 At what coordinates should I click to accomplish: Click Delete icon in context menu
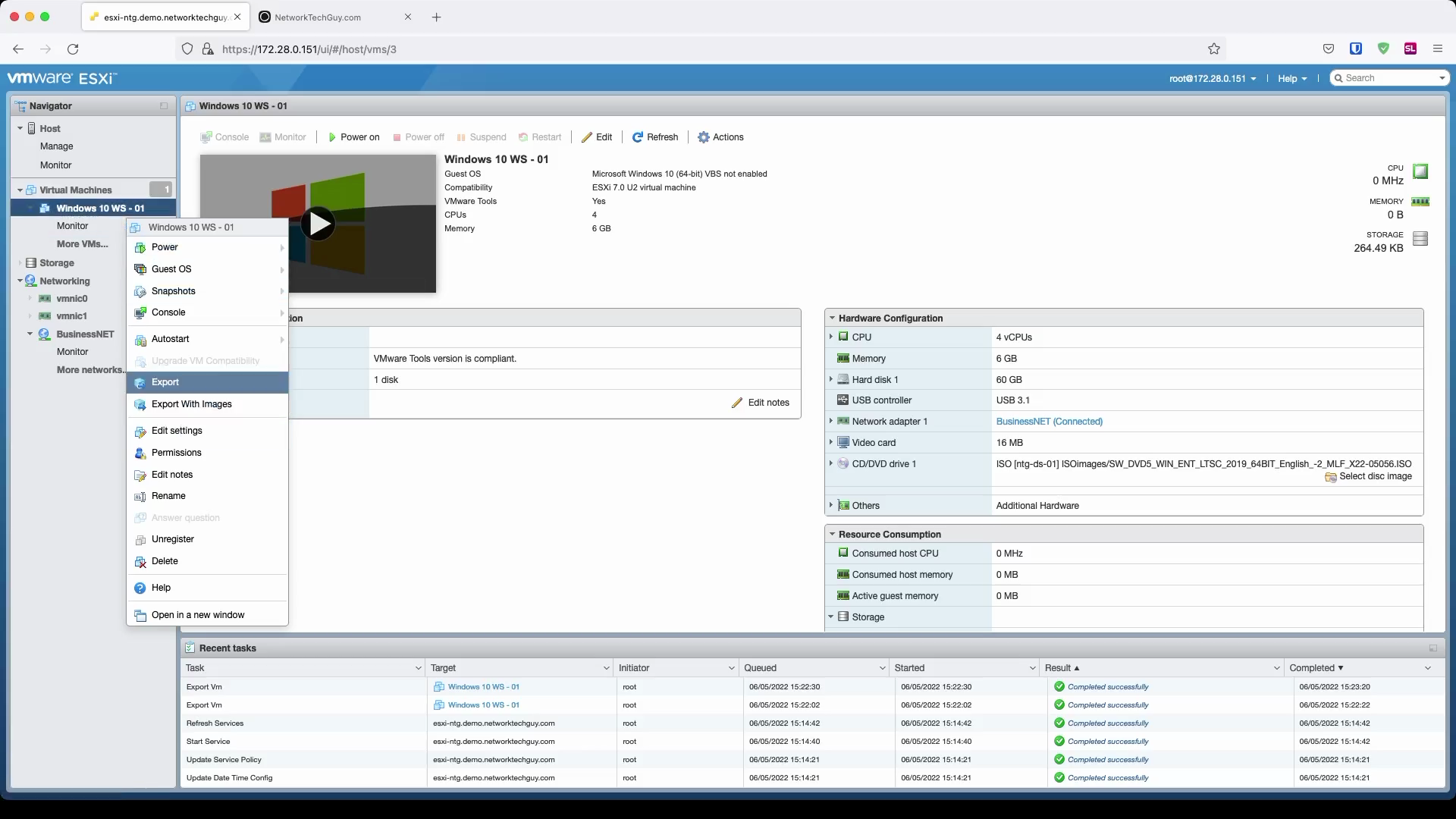tap(140, 562)
